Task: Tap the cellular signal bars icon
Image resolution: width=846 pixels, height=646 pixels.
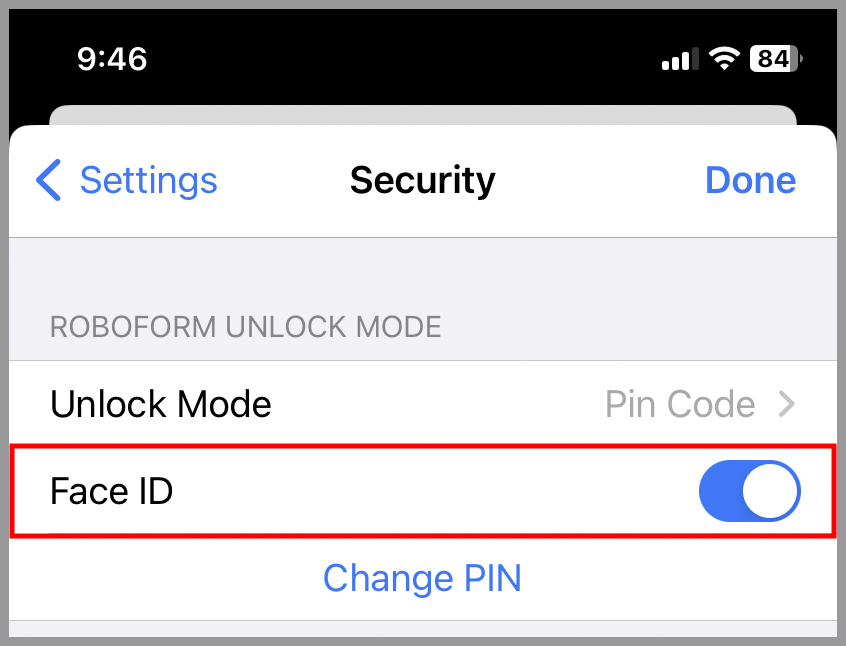Action: (x=680, y=59)
